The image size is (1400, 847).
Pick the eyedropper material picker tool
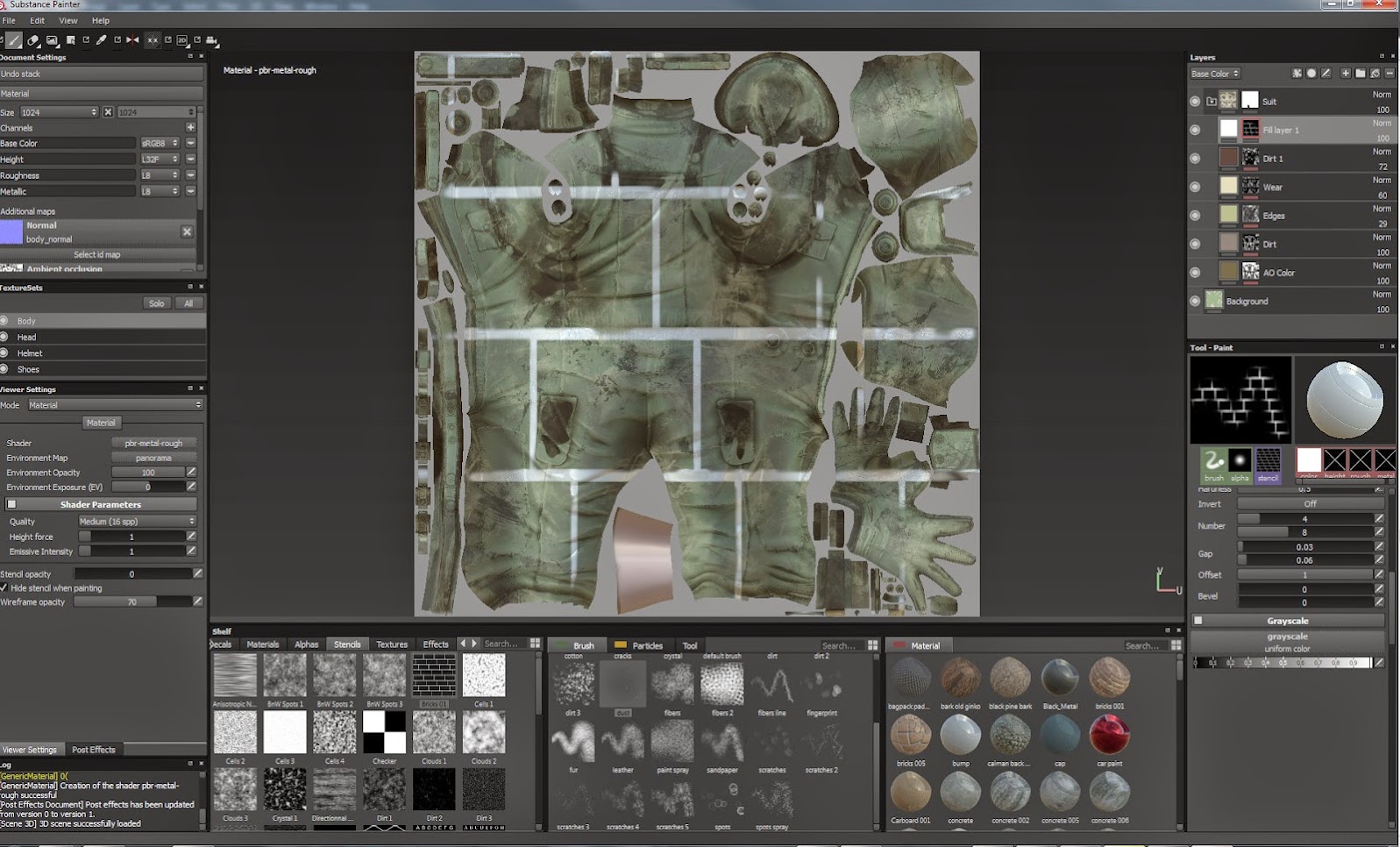102,40
